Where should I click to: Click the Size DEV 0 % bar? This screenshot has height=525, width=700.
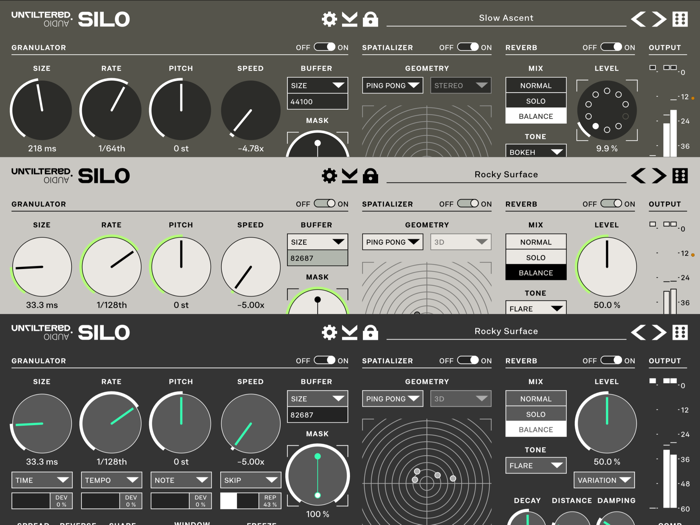coord(42,501)
